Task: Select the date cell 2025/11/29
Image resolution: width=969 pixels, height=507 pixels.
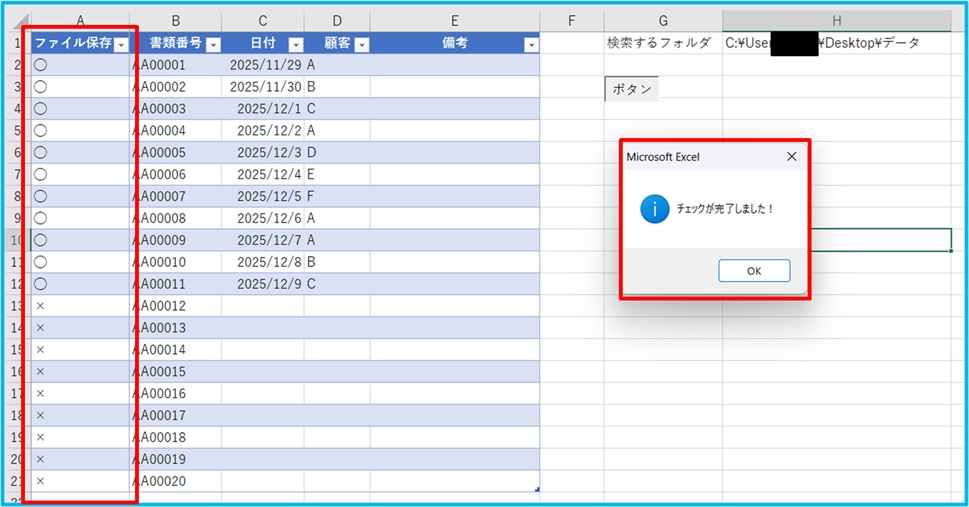Action: tap(264, 65)
